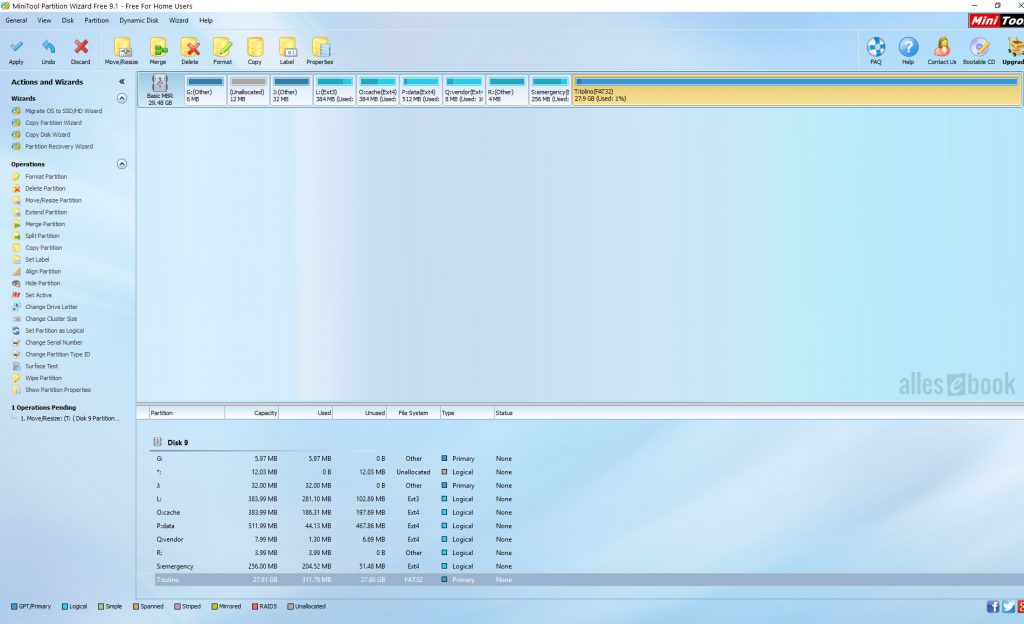The width and height of the screenshot is (1024, 624).
Task: Collapse the Actions and Wizards side panel
Action: tap(121, 82)
